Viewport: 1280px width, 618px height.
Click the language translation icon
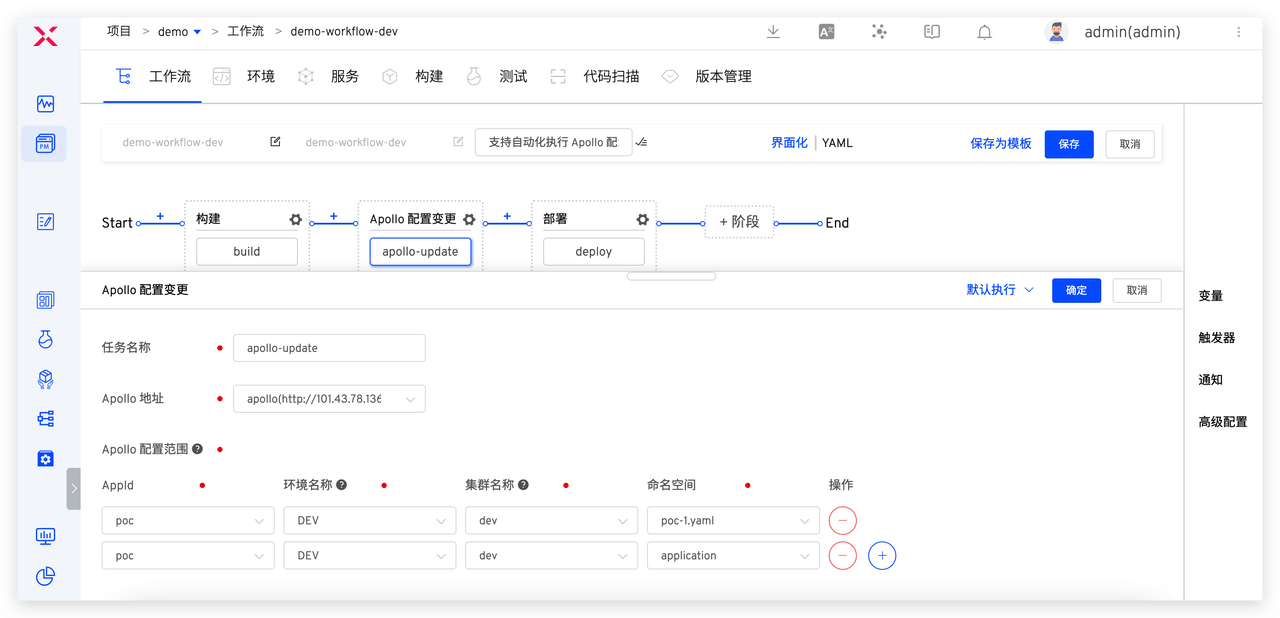826,32
